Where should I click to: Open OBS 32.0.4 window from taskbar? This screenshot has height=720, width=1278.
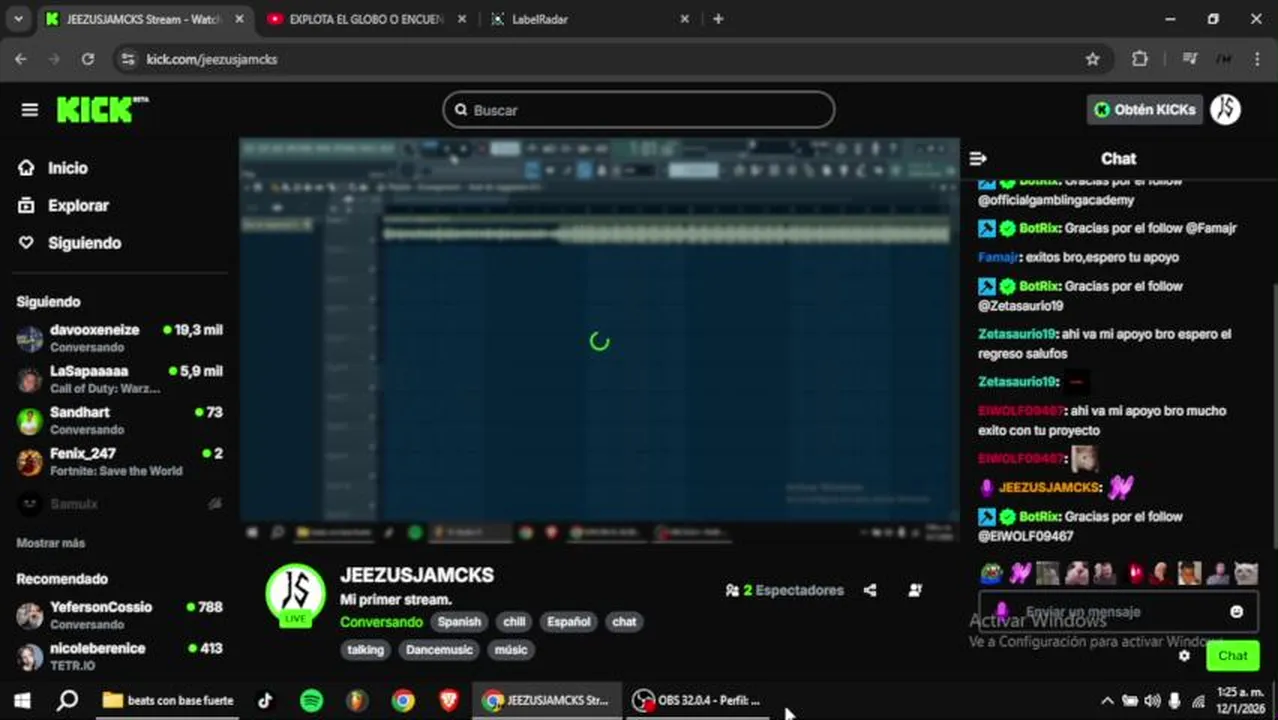(x=697, y=701)
